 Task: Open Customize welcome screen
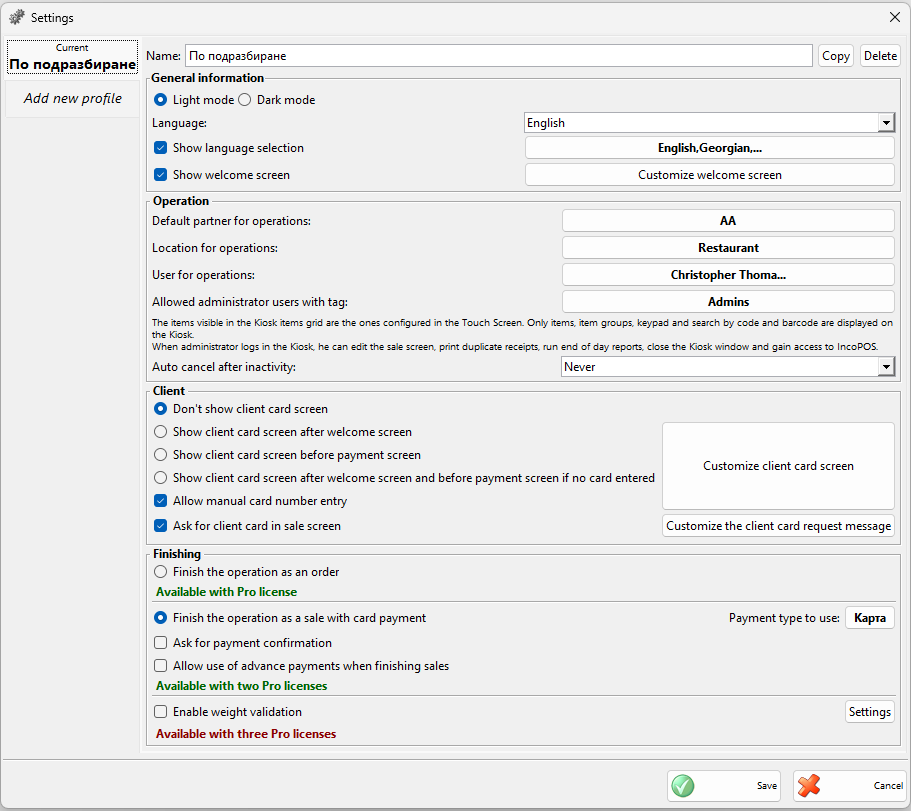(709, 175)
